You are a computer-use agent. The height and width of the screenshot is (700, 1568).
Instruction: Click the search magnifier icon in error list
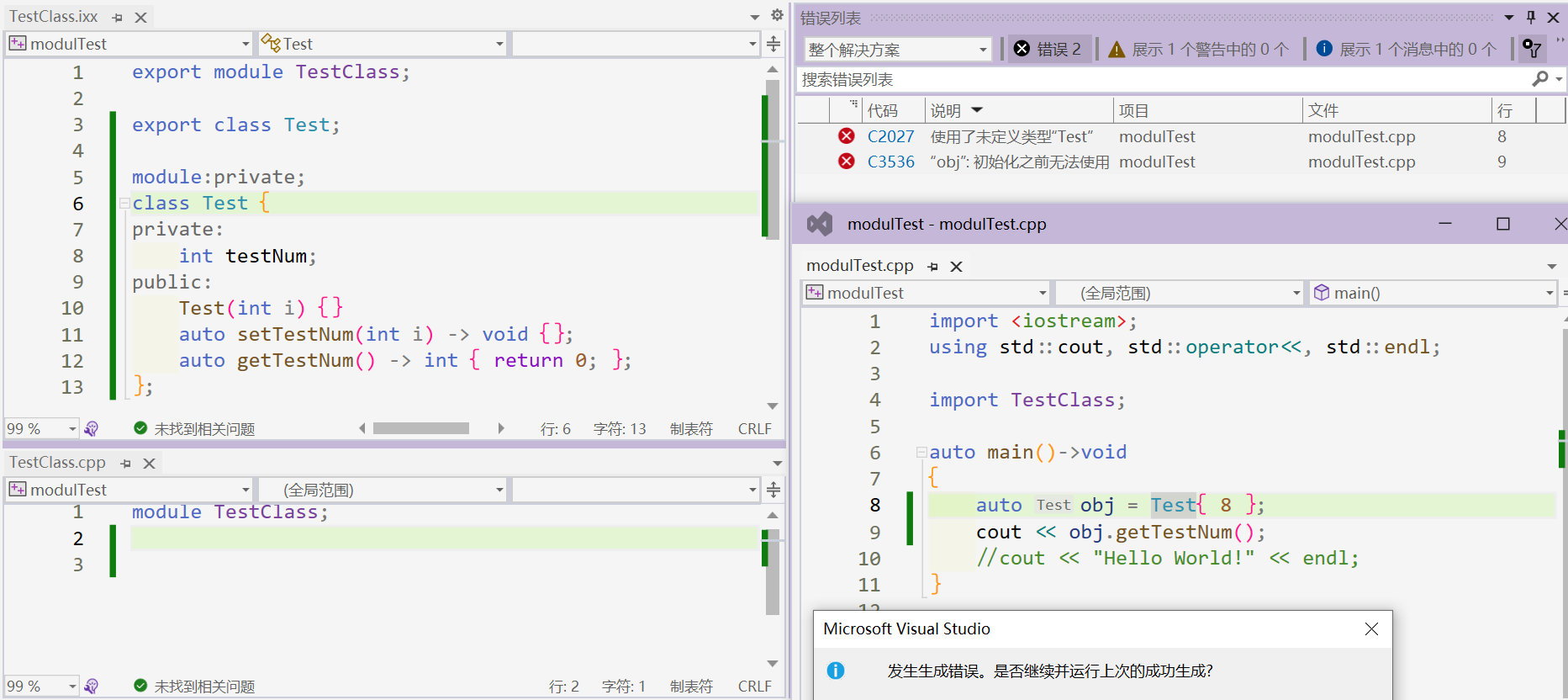tap(1541, 79)
